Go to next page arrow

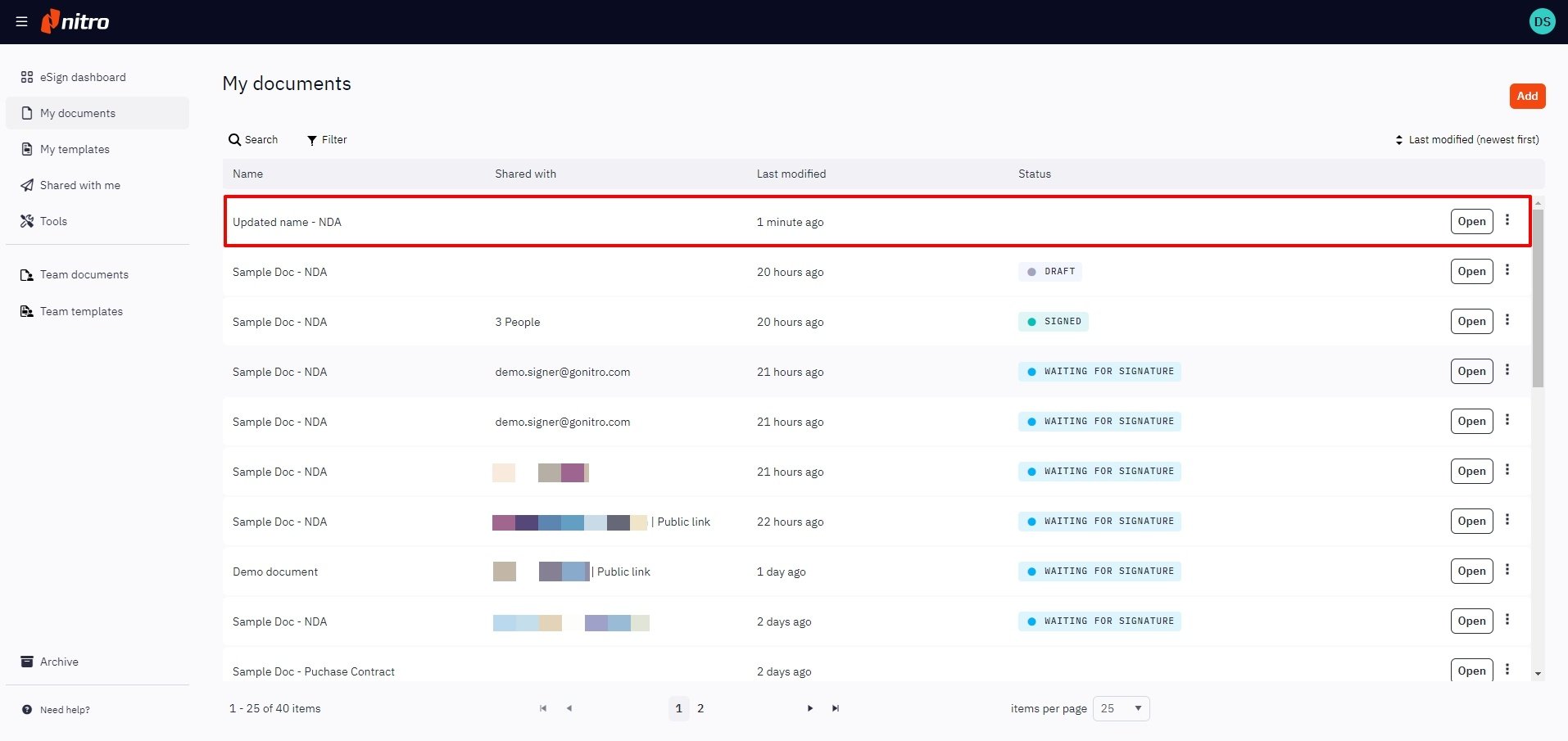point(809,708)
